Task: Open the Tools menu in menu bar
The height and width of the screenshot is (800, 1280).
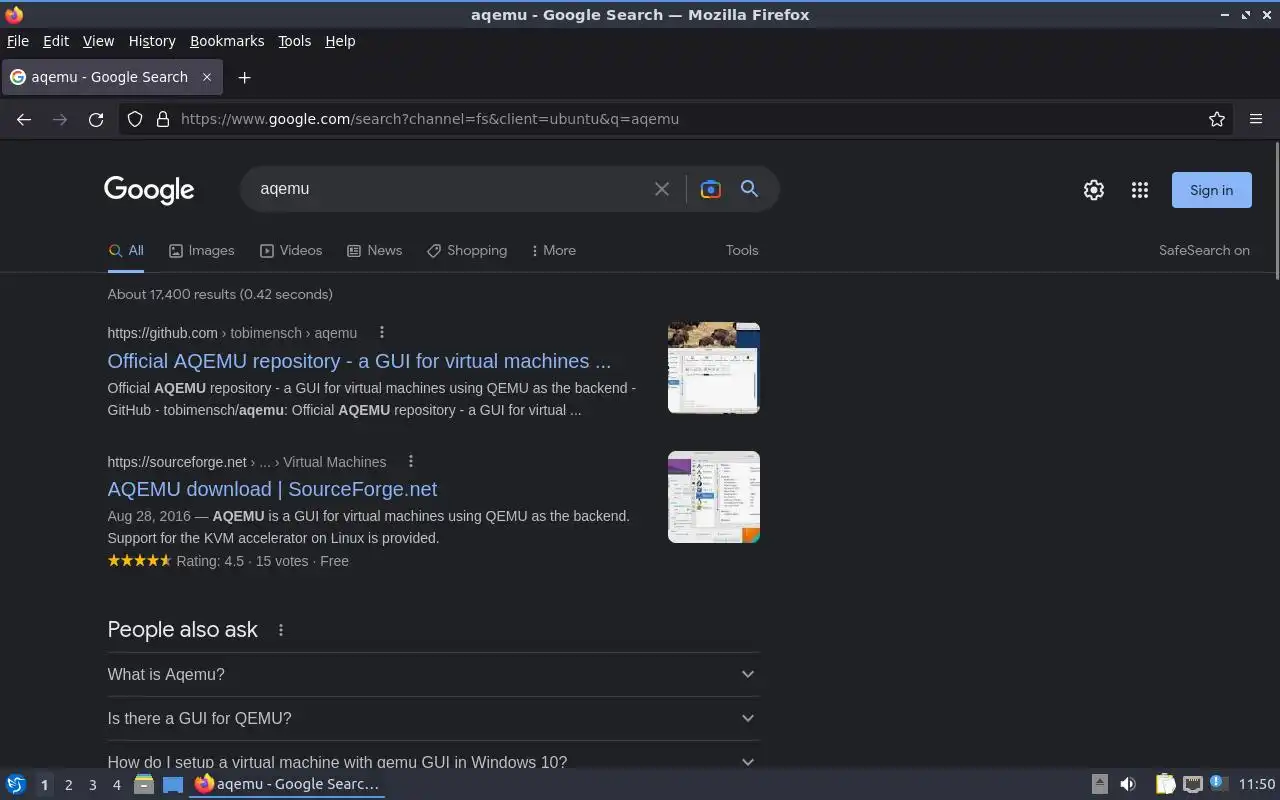Action: pos(294,41)
